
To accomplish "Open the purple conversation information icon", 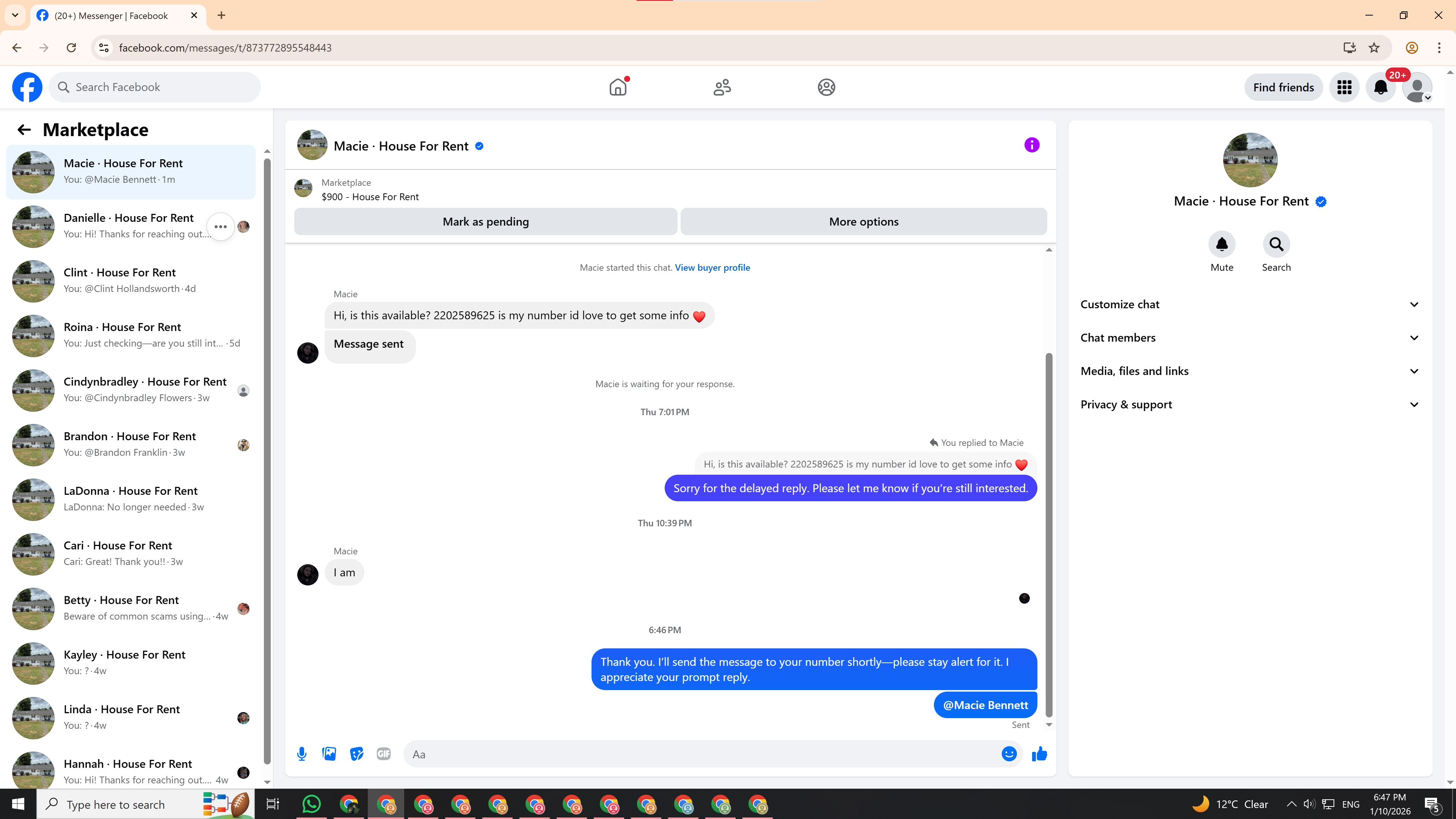I will point(1031,145).
